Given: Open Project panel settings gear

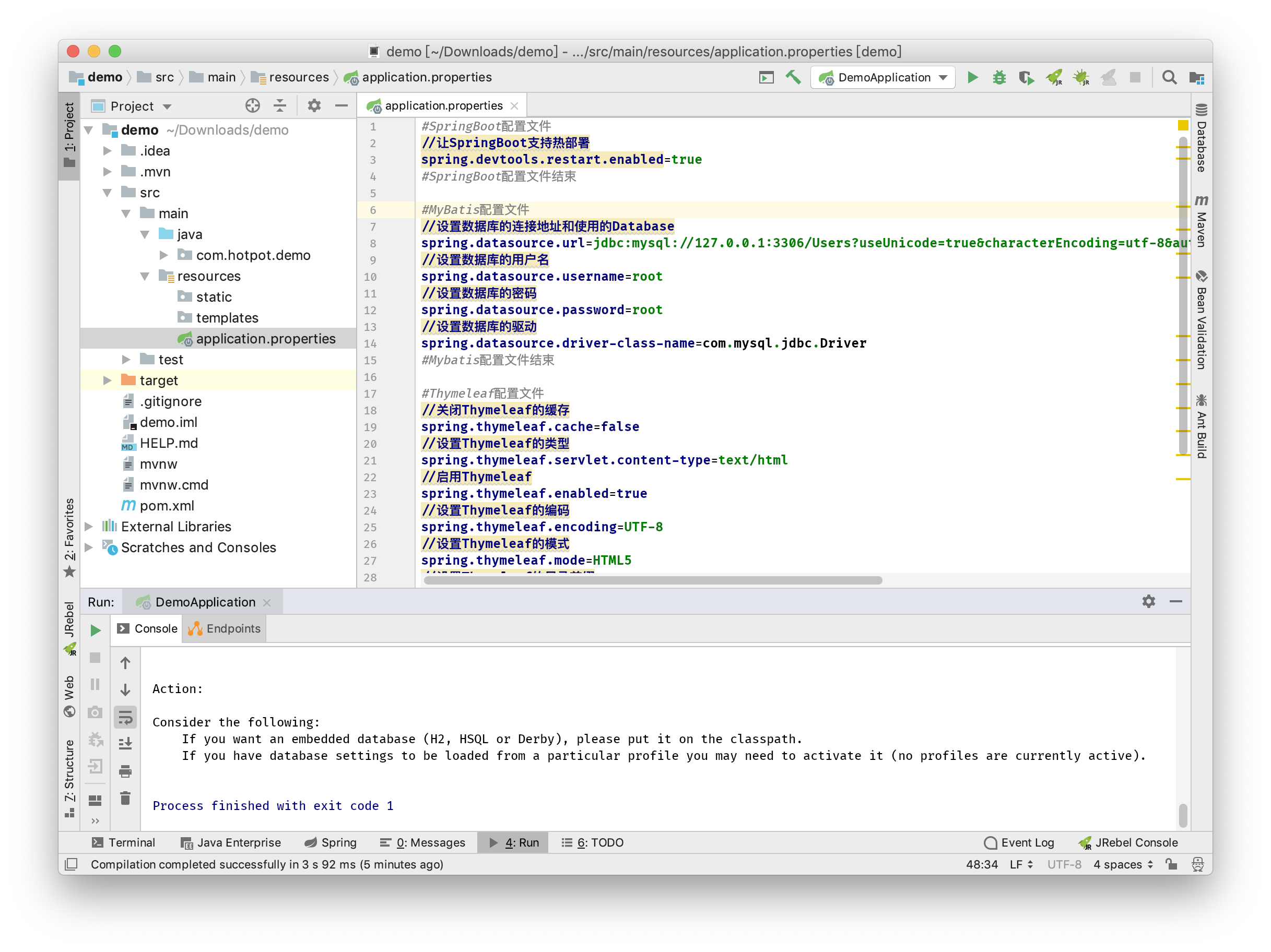Looking at the screenshot, I should pos(314,105).
